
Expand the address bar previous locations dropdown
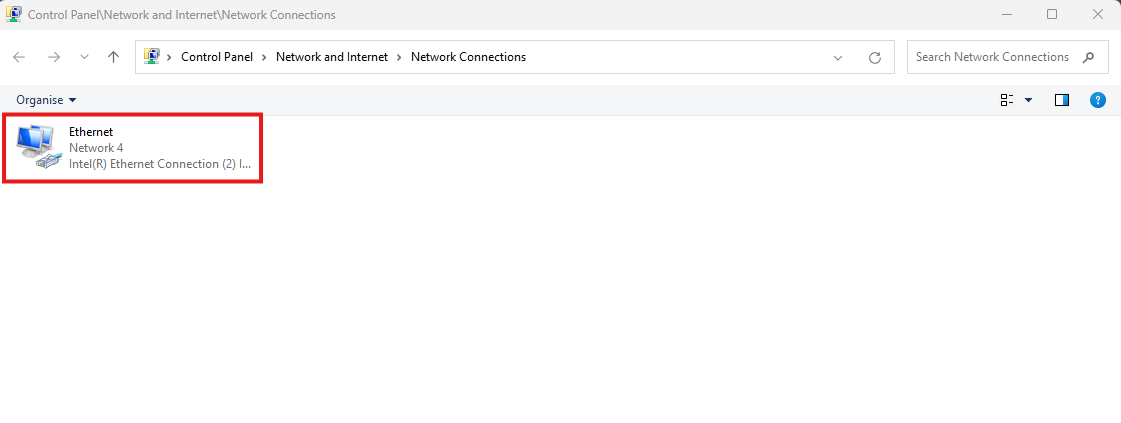(838, 57)
